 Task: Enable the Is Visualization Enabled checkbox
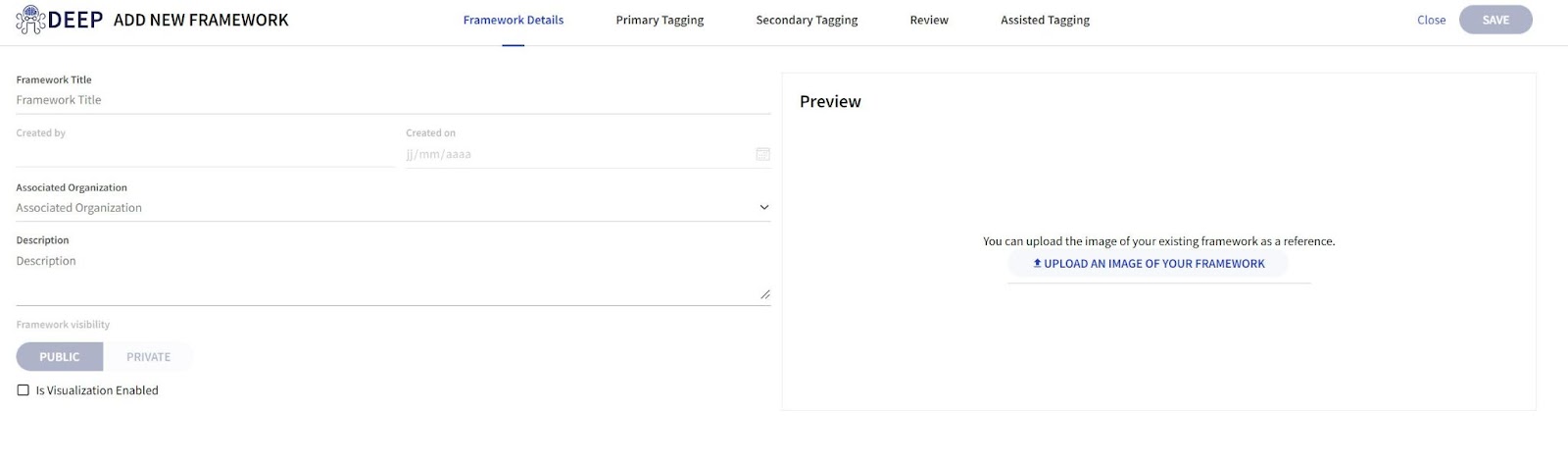point(23,390)
